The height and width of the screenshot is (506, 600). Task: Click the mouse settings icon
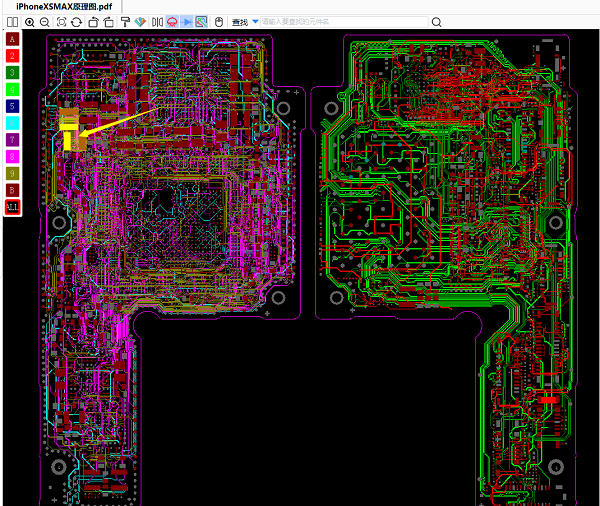pyautogui.click(x=219, y=21)
